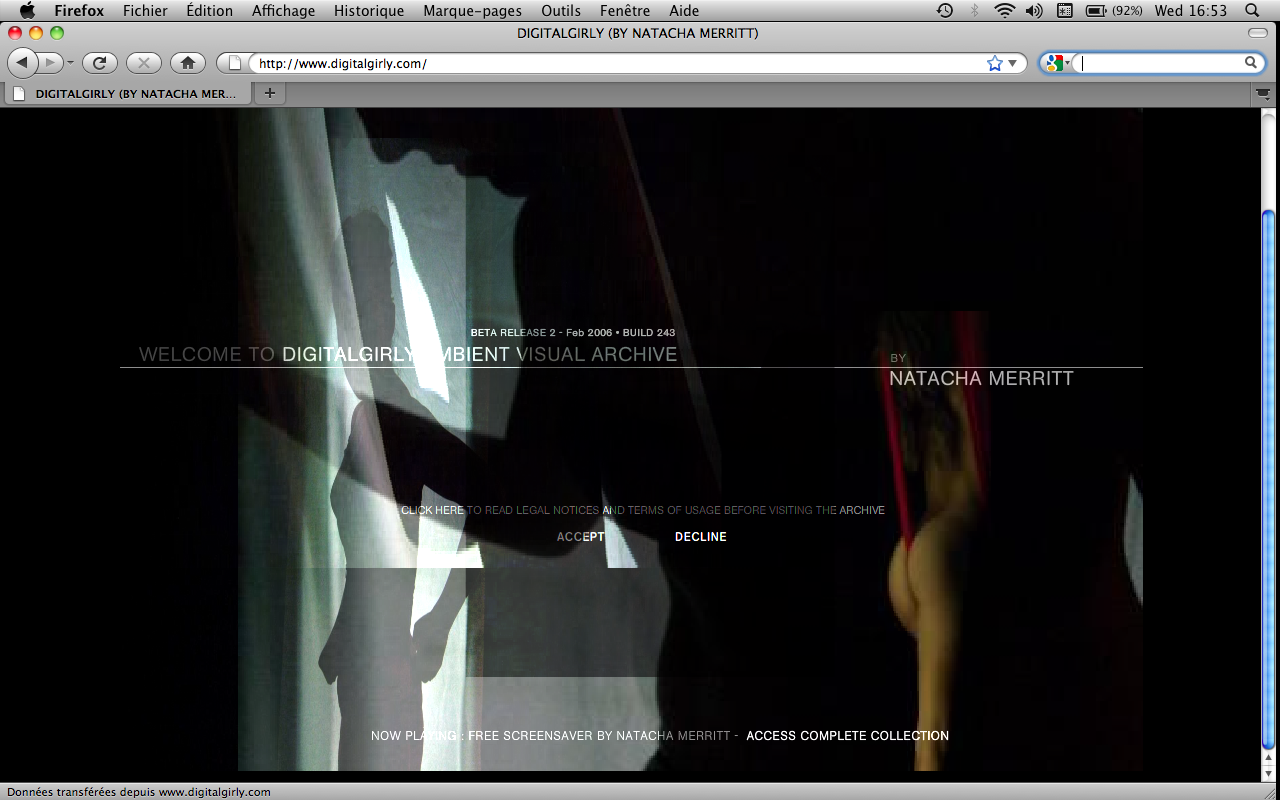The width and height of the screenshot is (1280, 800).
Task: Click the CLICK HERE legal notices link
Action: coord(432,510)
